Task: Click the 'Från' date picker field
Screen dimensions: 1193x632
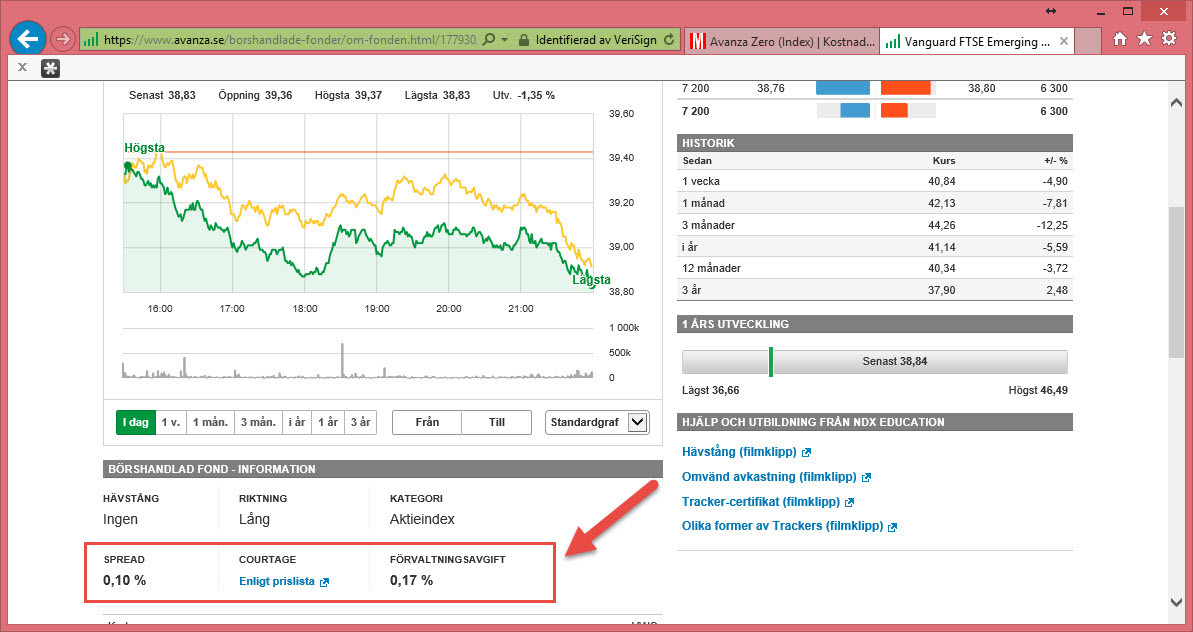Action: click(x=427, y=422)
